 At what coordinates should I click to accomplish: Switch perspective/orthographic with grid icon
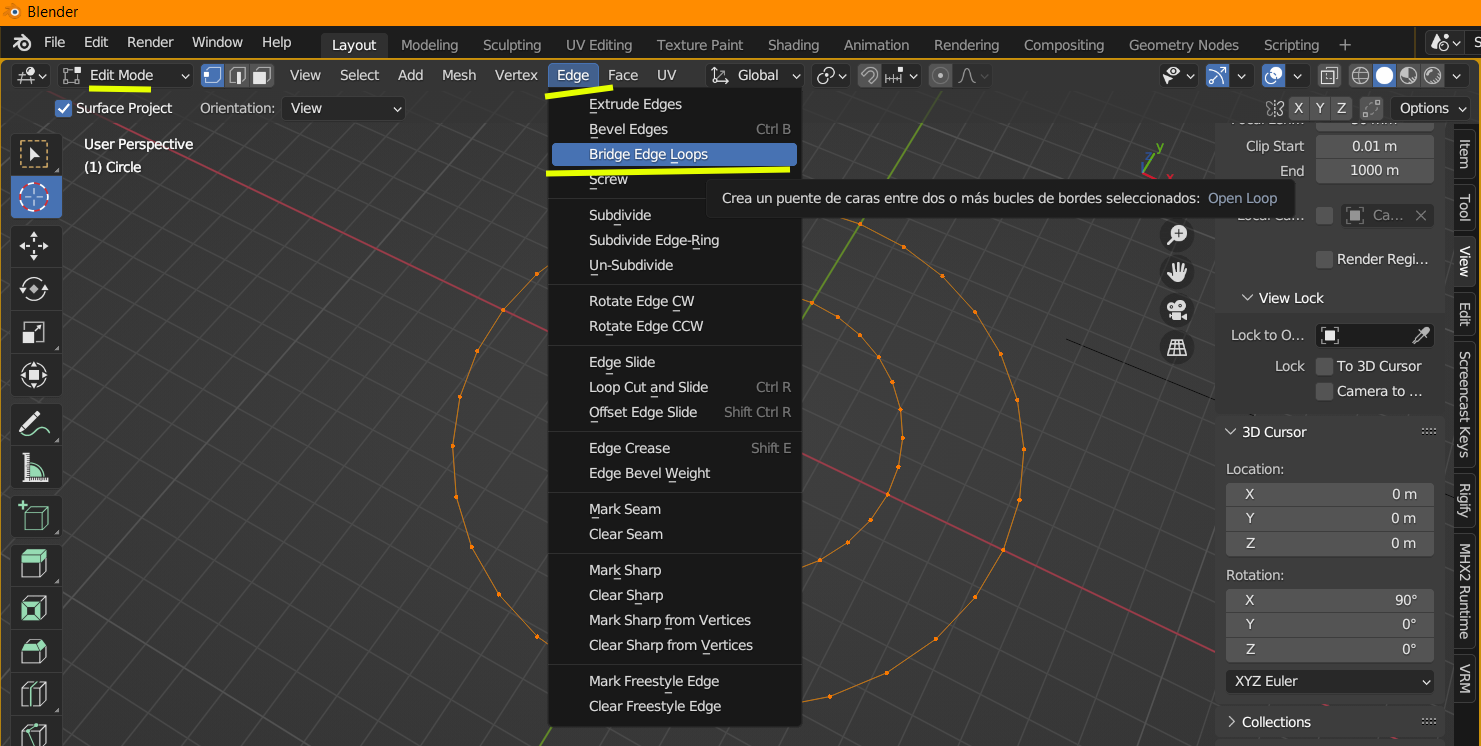1177,347
